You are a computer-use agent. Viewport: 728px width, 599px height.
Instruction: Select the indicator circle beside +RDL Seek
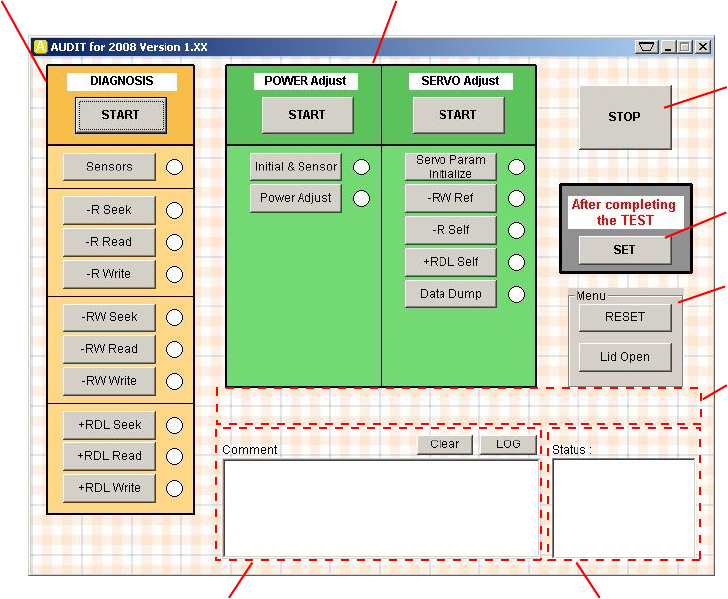click(175, 425)
